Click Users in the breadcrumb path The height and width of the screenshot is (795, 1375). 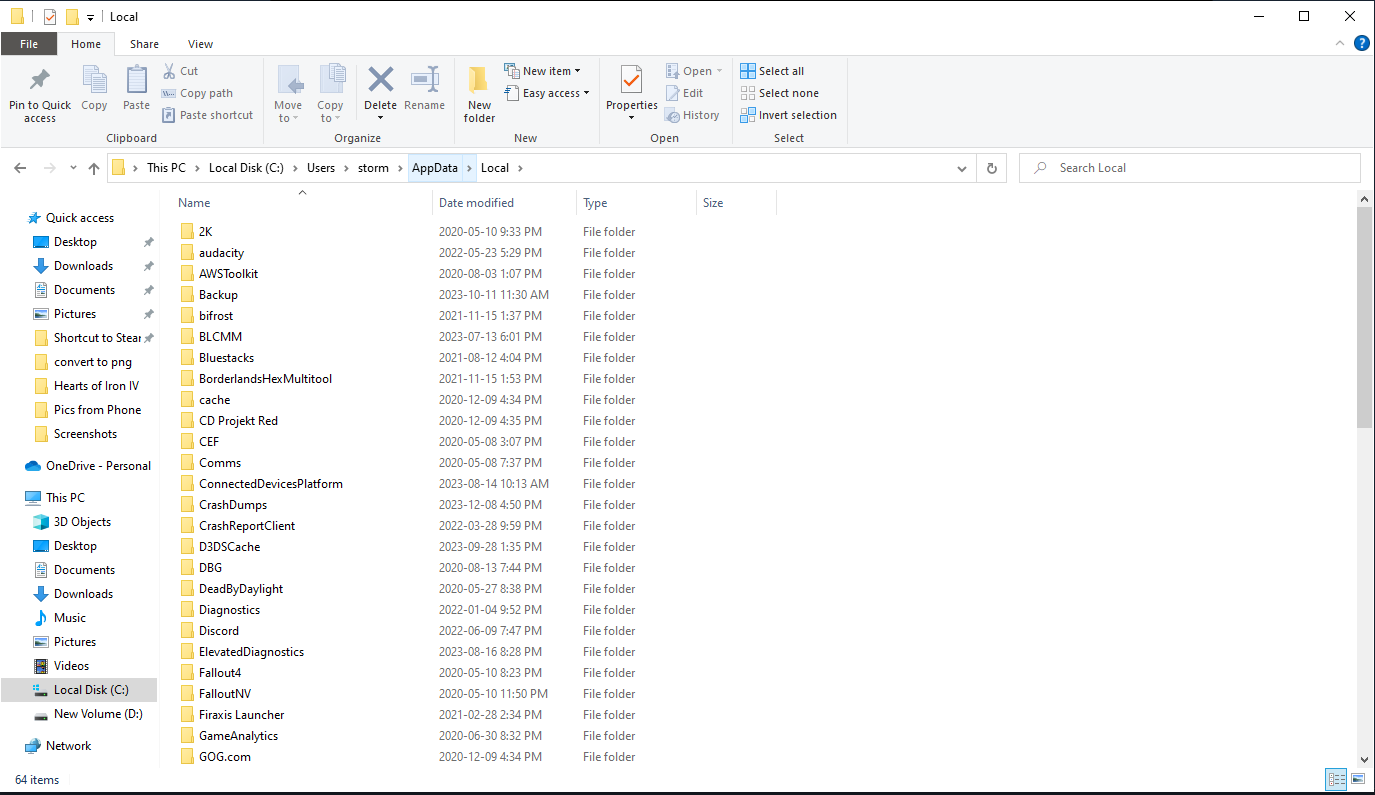point(321,168)
